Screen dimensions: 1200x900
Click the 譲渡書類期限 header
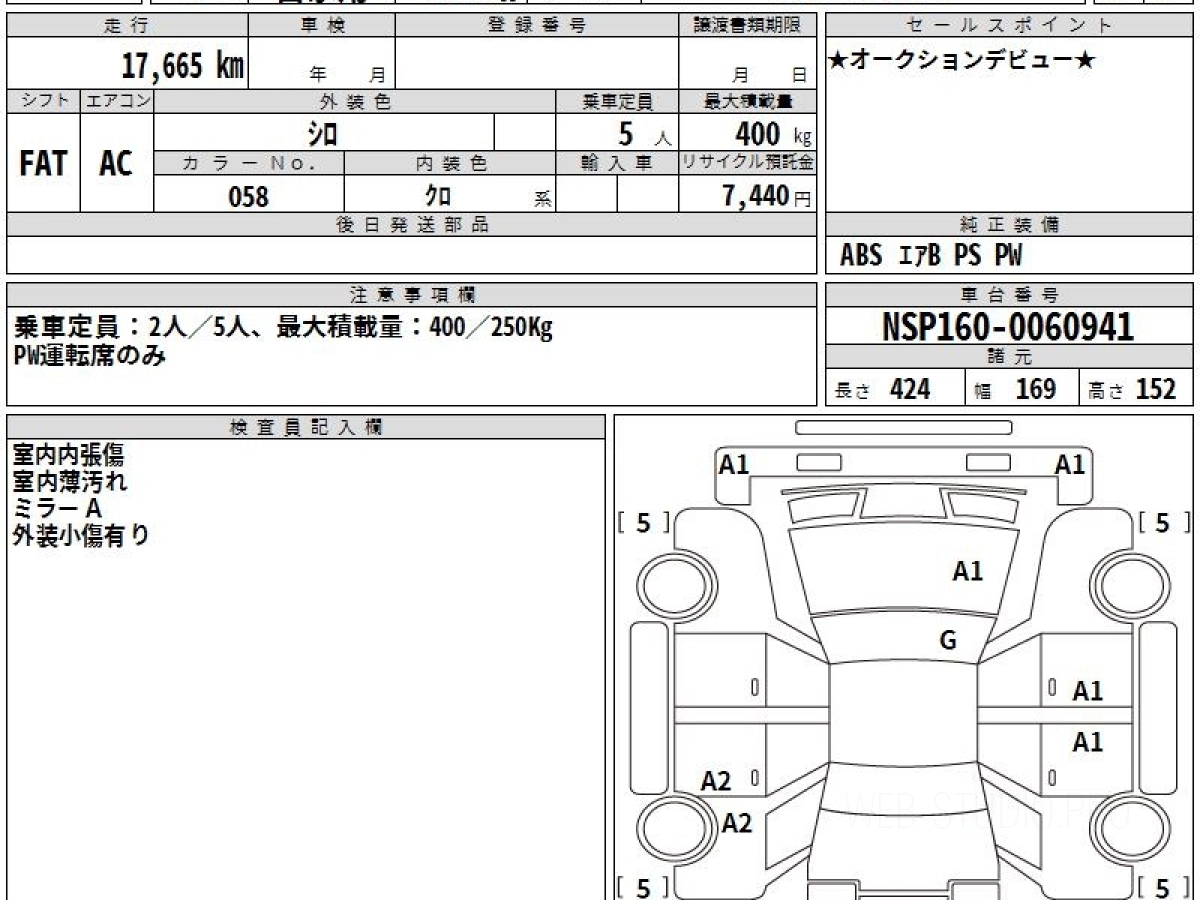748,26
